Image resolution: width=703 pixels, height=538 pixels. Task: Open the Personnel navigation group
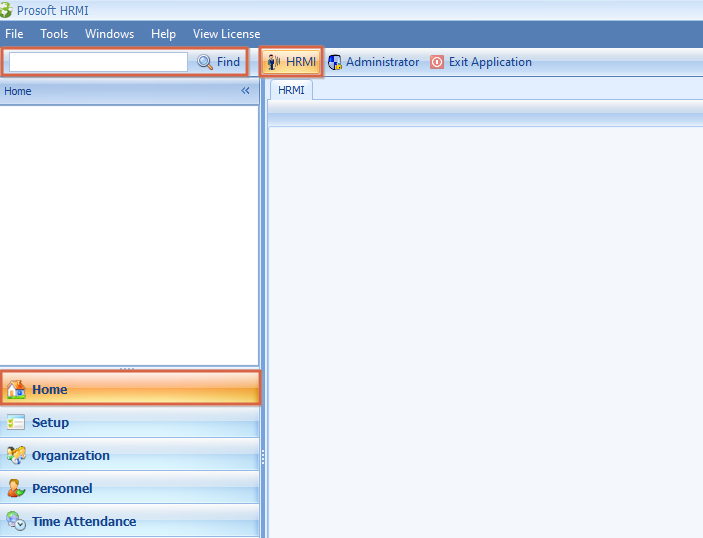point(130,488)
